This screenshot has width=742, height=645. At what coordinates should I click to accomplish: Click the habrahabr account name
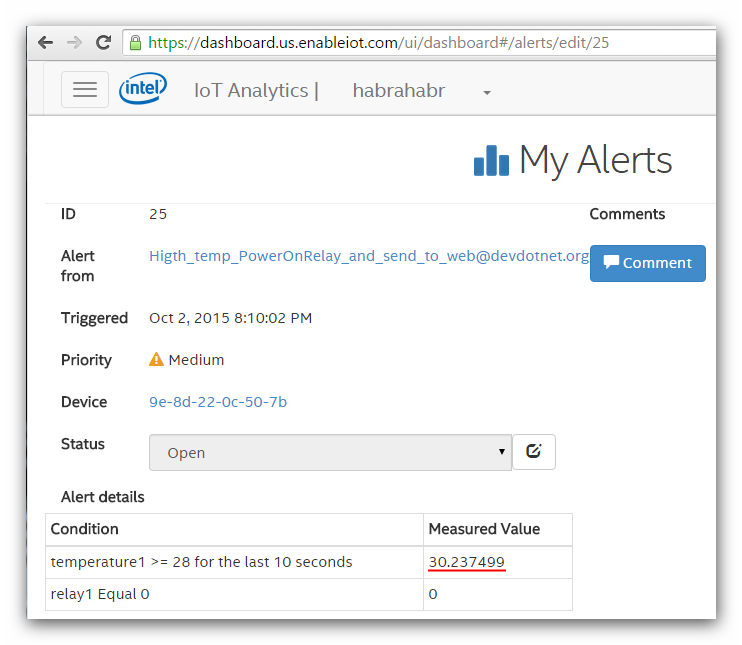[398, 90]
